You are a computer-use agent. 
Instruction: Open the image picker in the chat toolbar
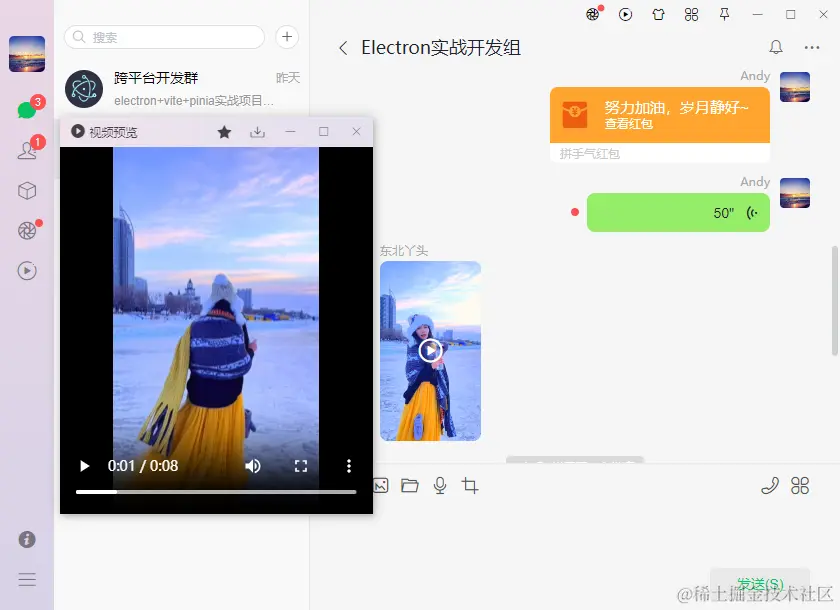(380, 485)
